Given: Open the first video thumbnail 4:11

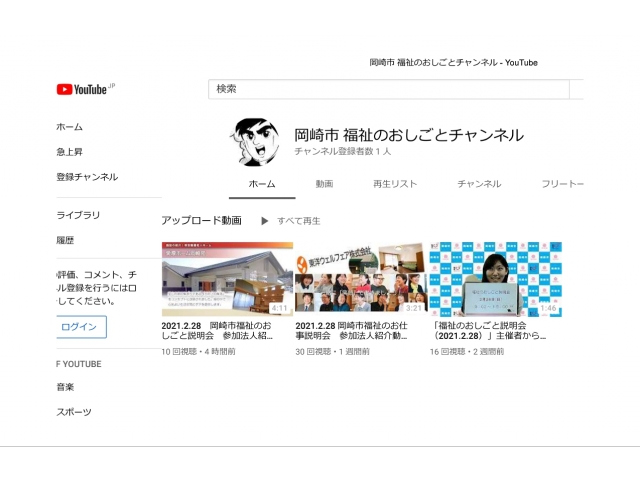Looking at the screenshot, I should (227, 279).
